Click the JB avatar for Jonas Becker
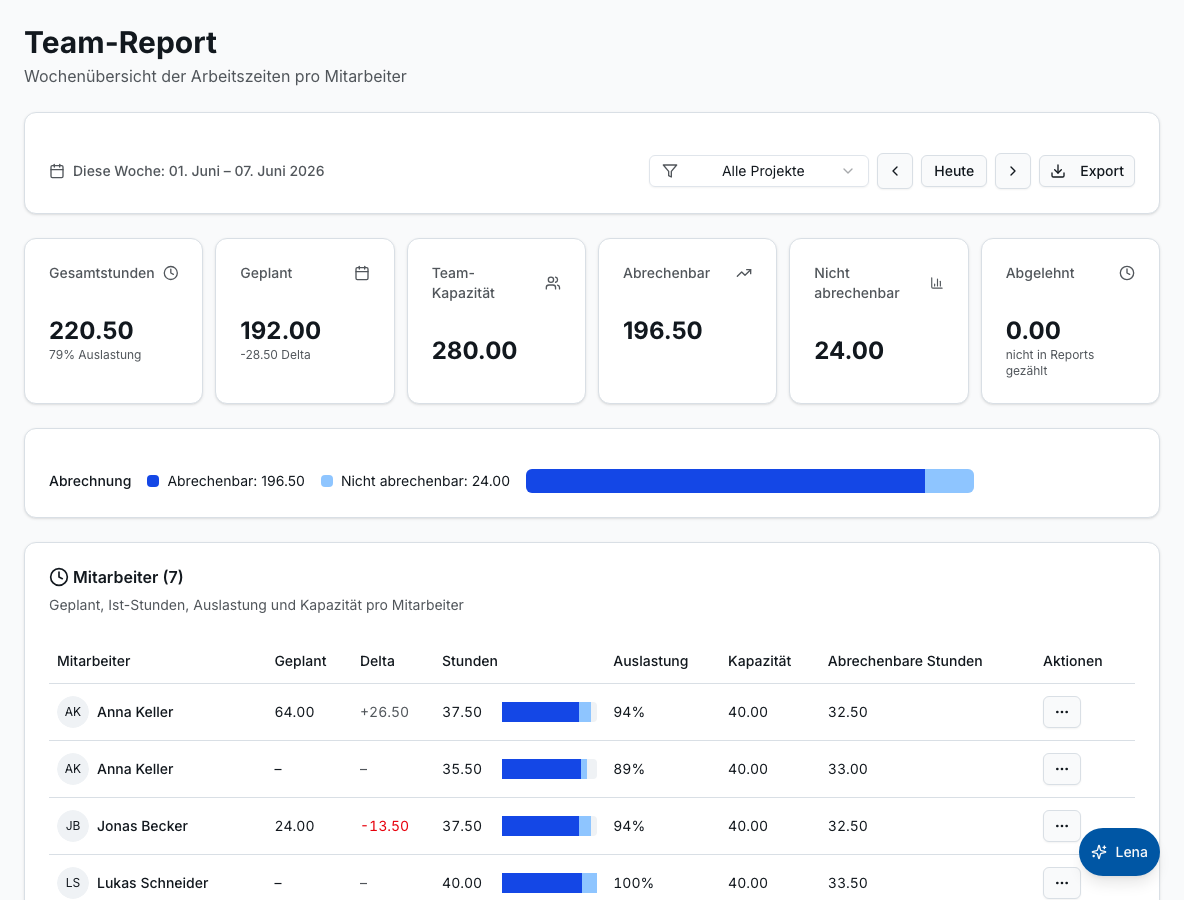The width and height of the screenshot is (1184, 900). (x=72, y=826)
